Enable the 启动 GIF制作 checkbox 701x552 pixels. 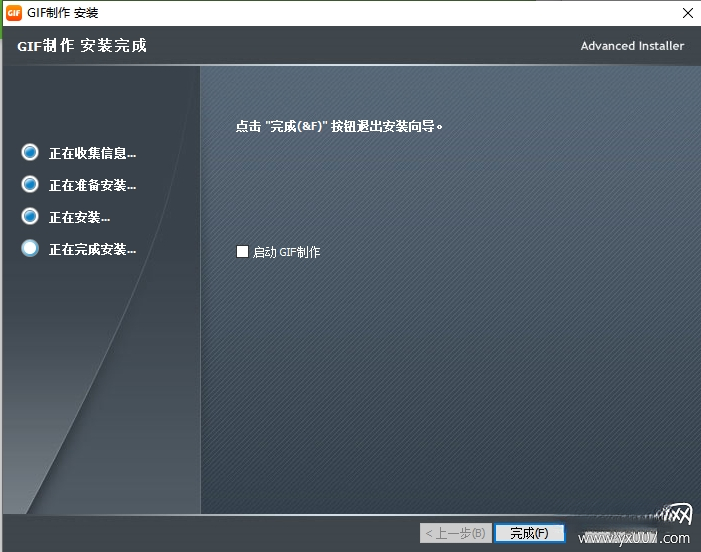pos(242,252)
